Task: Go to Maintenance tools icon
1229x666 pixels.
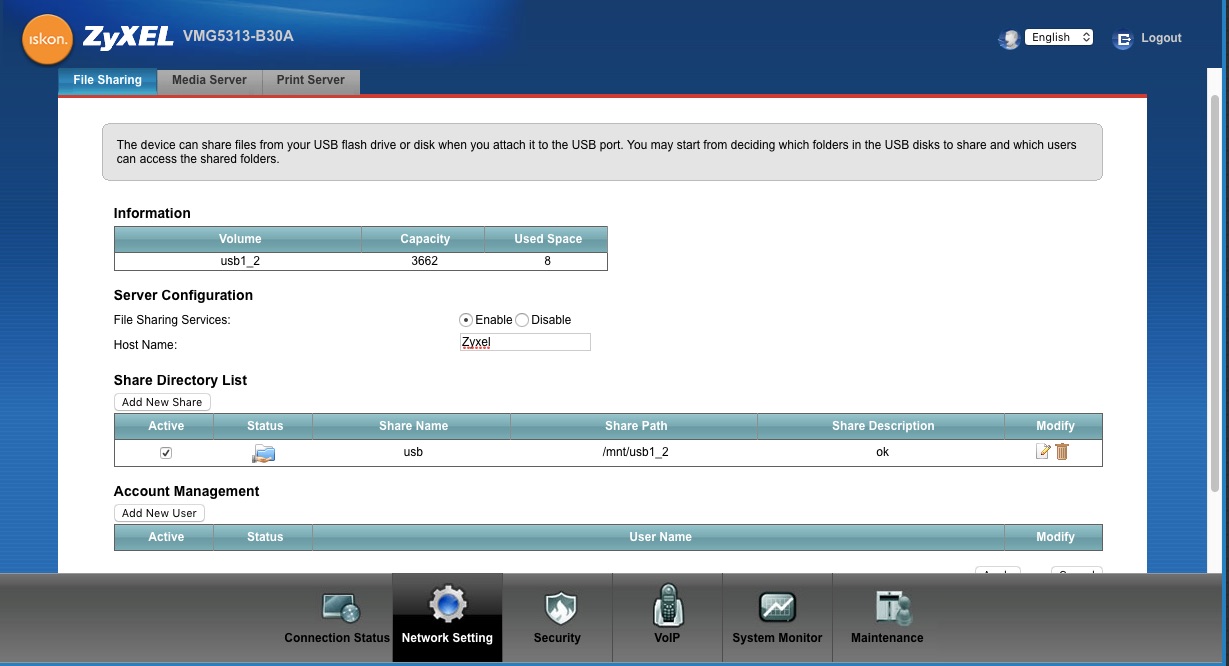Action: (887, 607)
